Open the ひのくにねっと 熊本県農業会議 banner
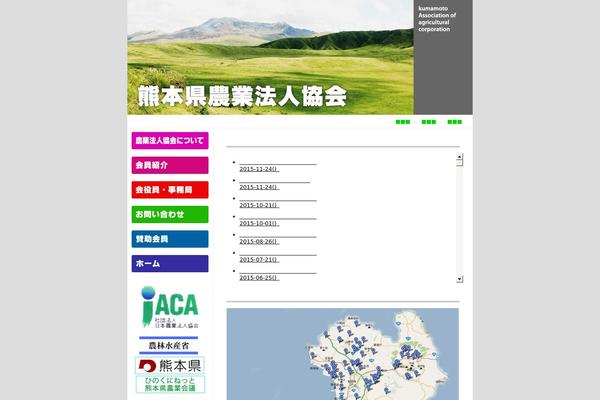This screenshot has width=600, height=400. point(170,384)
